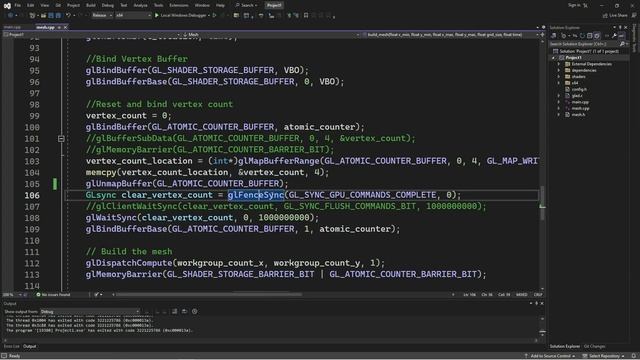
Task: Click the Visual Studio logo icon
Action: (x=7, y=6)
